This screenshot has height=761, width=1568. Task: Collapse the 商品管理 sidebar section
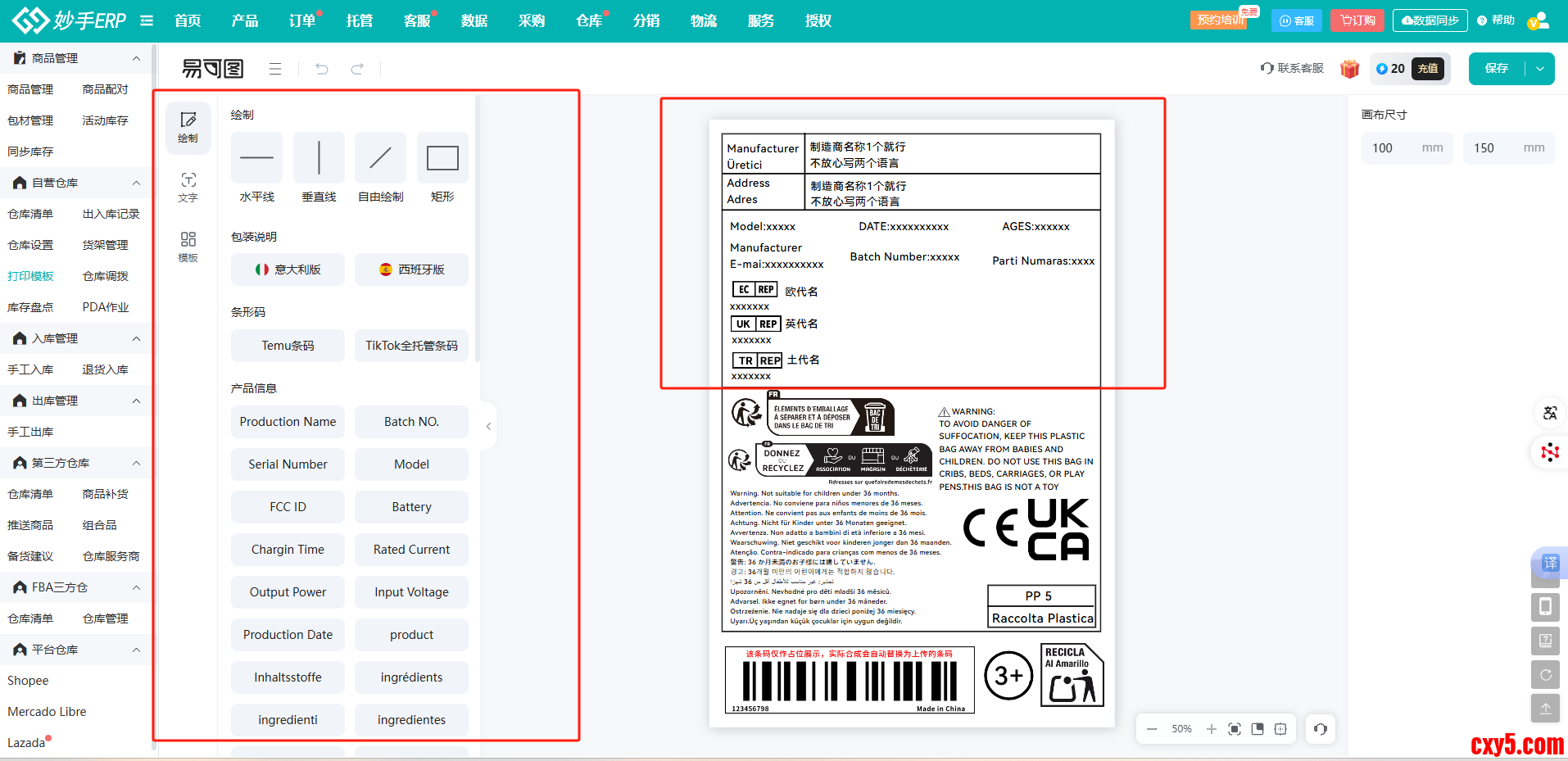(136, 58)
